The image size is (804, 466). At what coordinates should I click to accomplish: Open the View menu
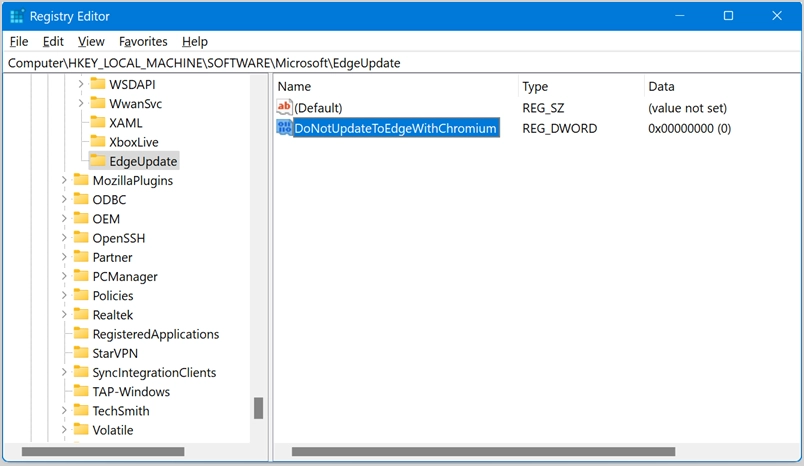pos(91,42)
